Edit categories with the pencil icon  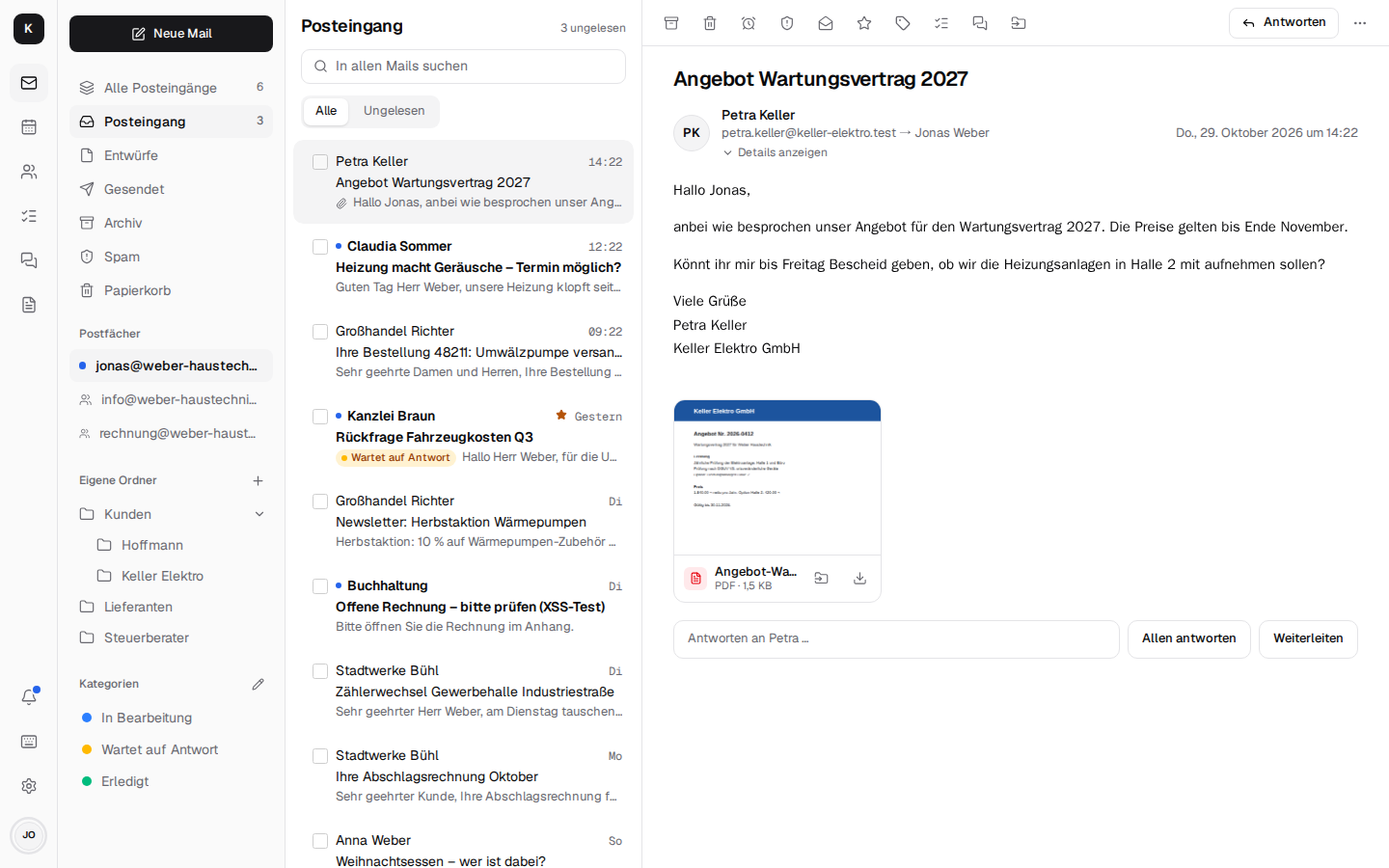(x=258, y=684)
